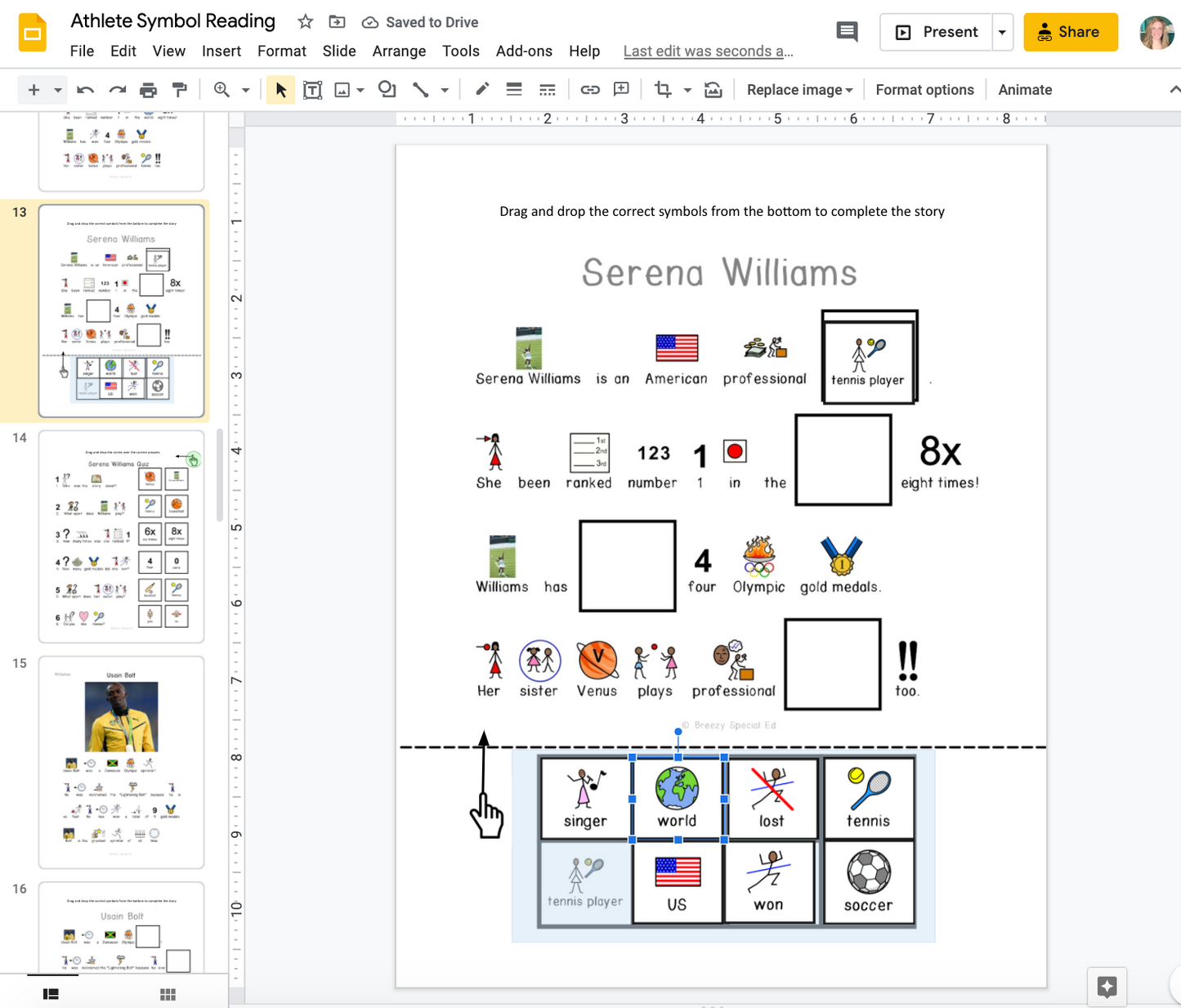Image resolution: width=1181 pixels, height=1008 pixels.
Task: Select the tennis symbol card
Action: coord(869,798)
